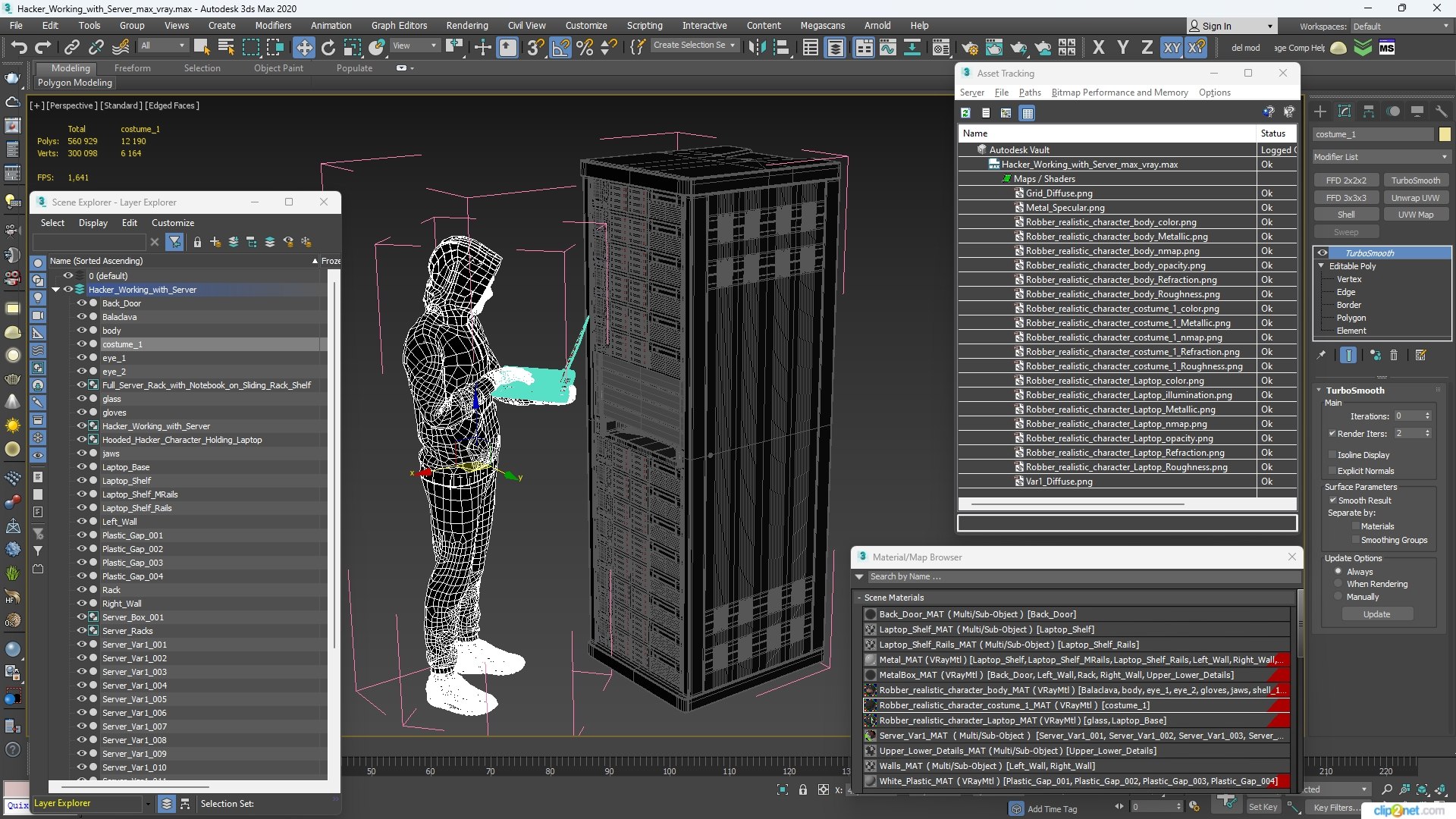Click the Mirror tool icon
1456x819 pixels.
pos(757,48)
